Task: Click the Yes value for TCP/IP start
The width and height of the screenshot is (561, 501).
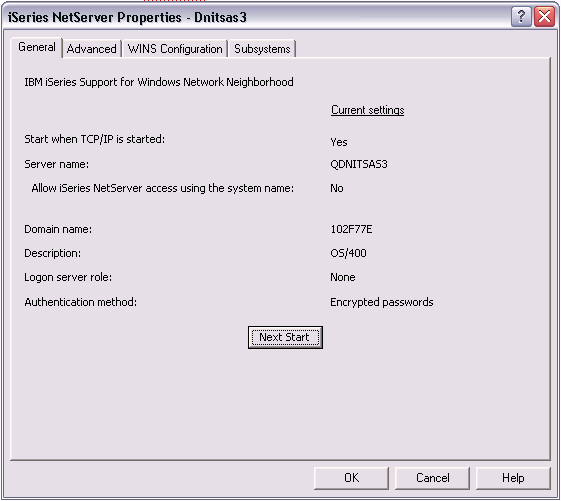Action: point(339,142)
